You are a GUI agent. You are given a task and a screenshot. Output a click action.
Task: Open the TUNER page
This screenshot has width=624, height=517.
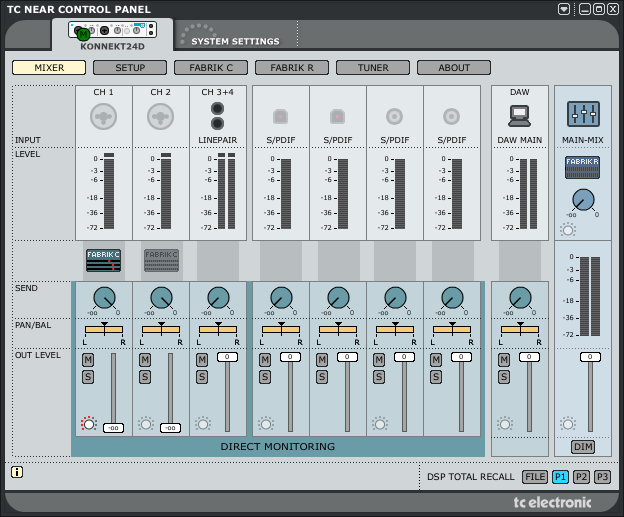[373, 68]
